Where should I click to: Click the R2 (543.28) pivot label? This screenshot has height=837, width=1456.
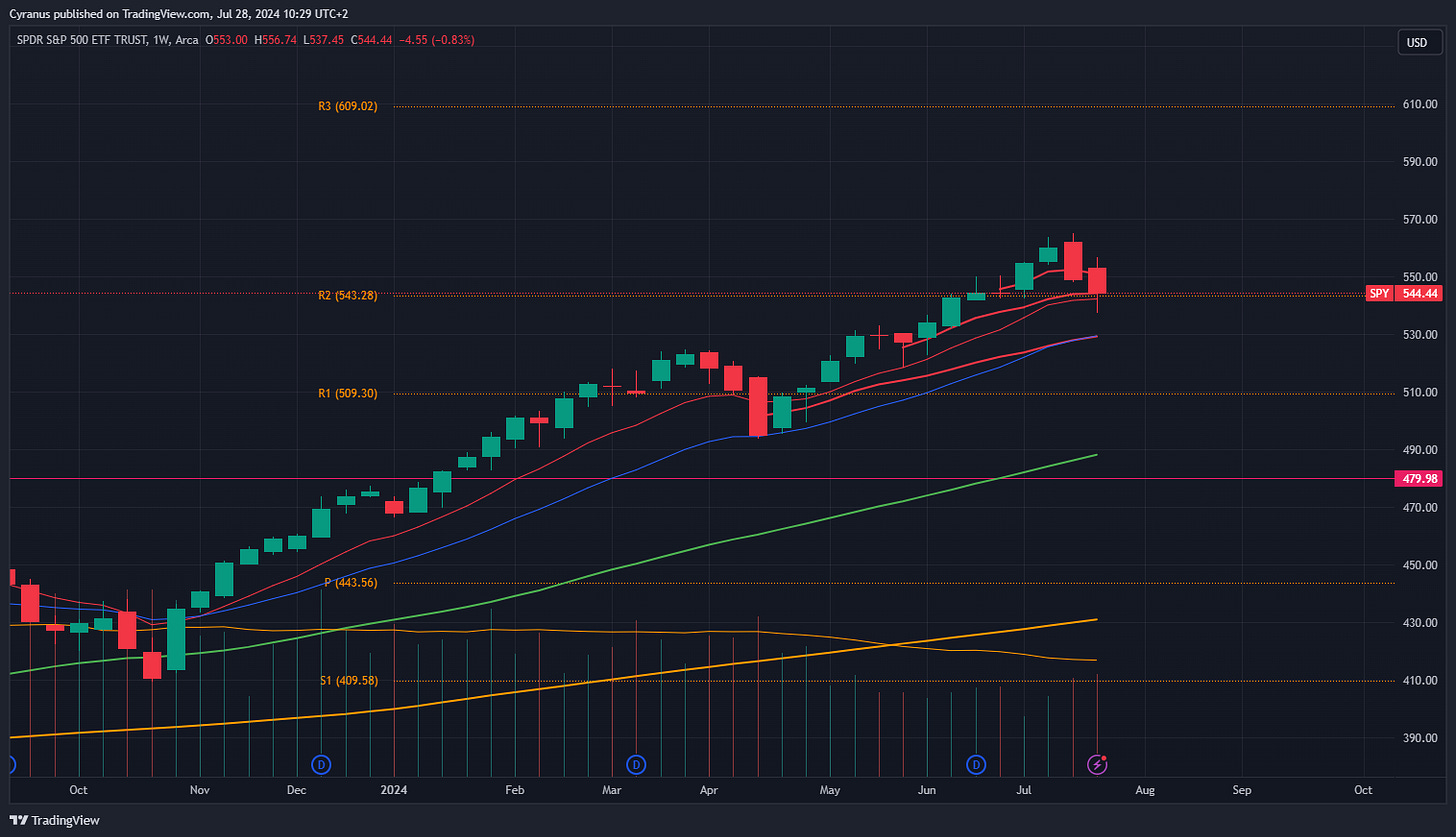[x=348, y=296]
